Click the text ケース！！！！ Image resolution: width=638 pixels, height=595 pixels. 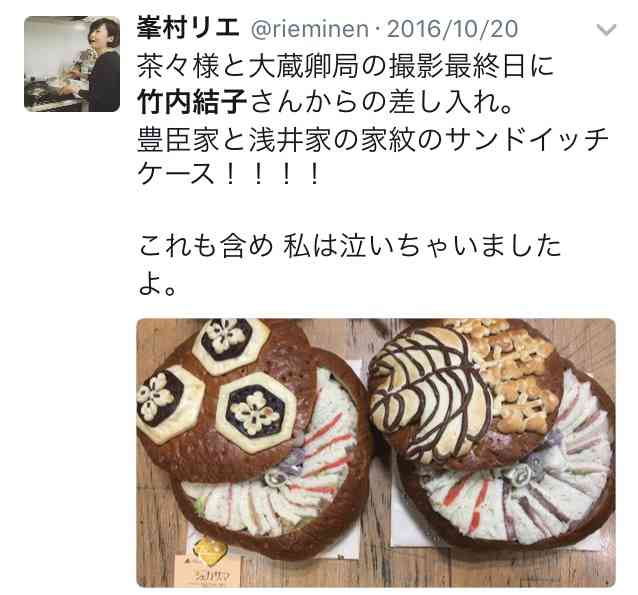[229, 175]
